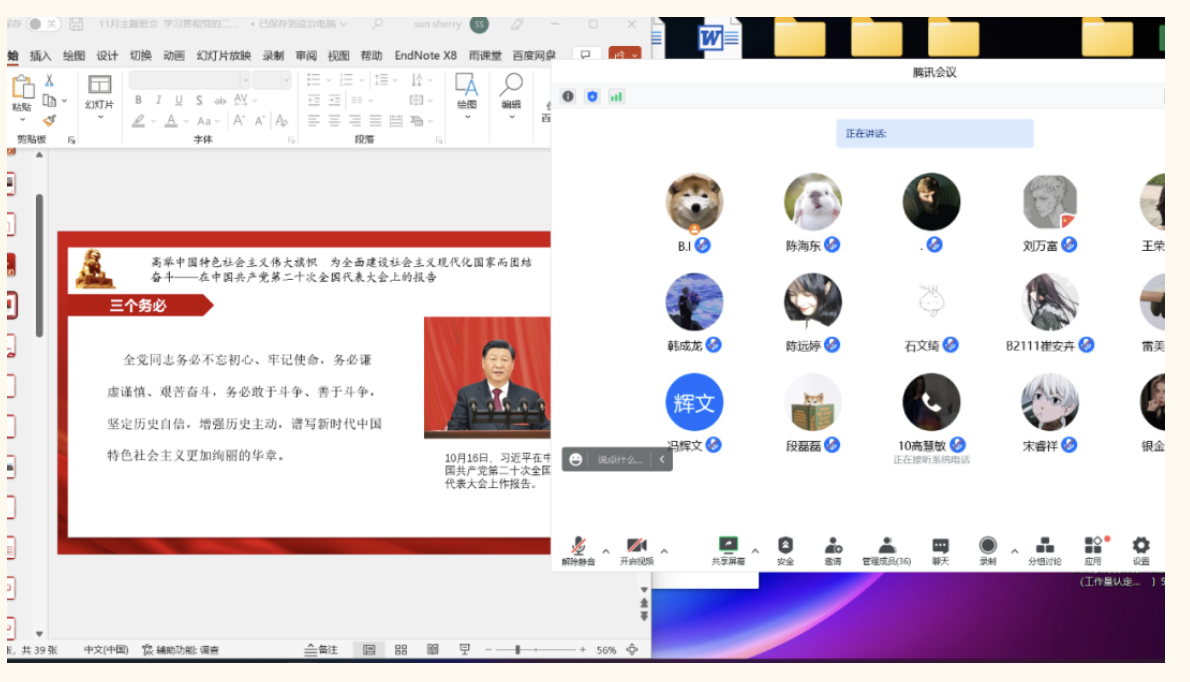The width and height of the screenshot is (1190, 682).
Task: Switch to Slide Sorter view
Action: [x=401, y=649]
